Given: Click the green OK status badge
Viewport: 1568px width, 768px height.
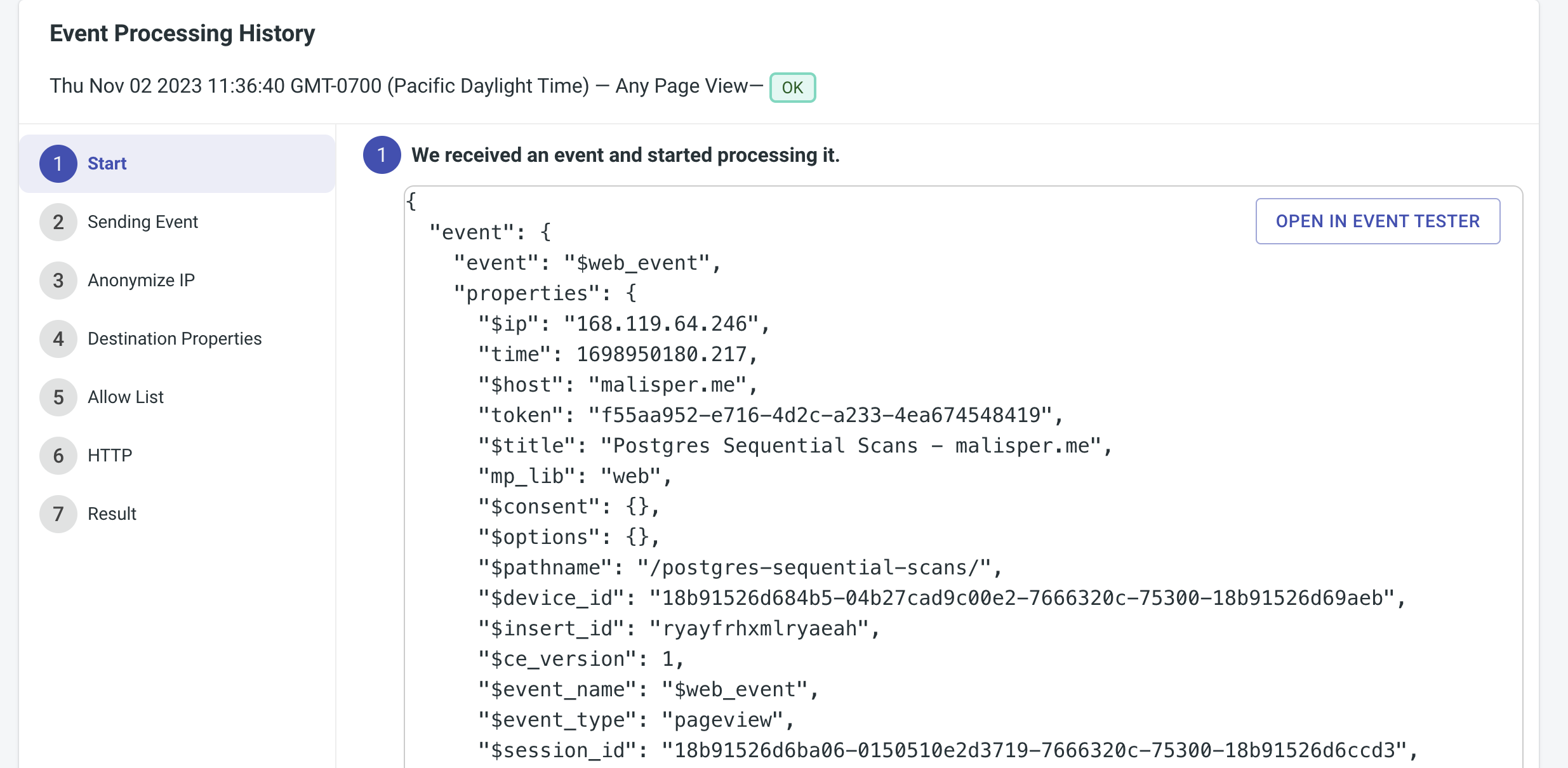Looking at the screenshot, I should tap(792, 88).
